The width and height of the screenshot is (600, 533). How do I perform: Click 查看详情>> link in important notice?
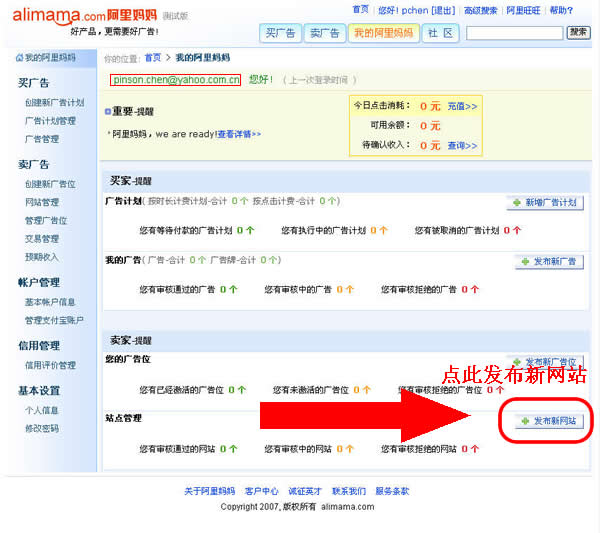[x=239, y=134]
